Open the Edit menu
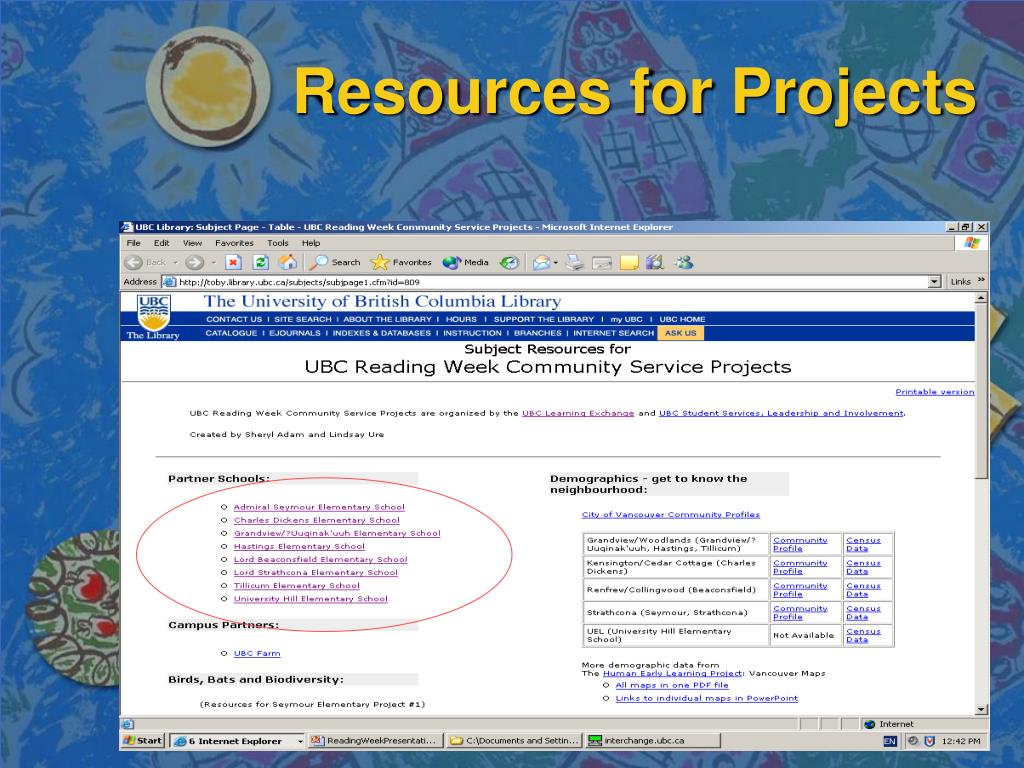This screenshot has height=768, width=1024. click(161, 243)
